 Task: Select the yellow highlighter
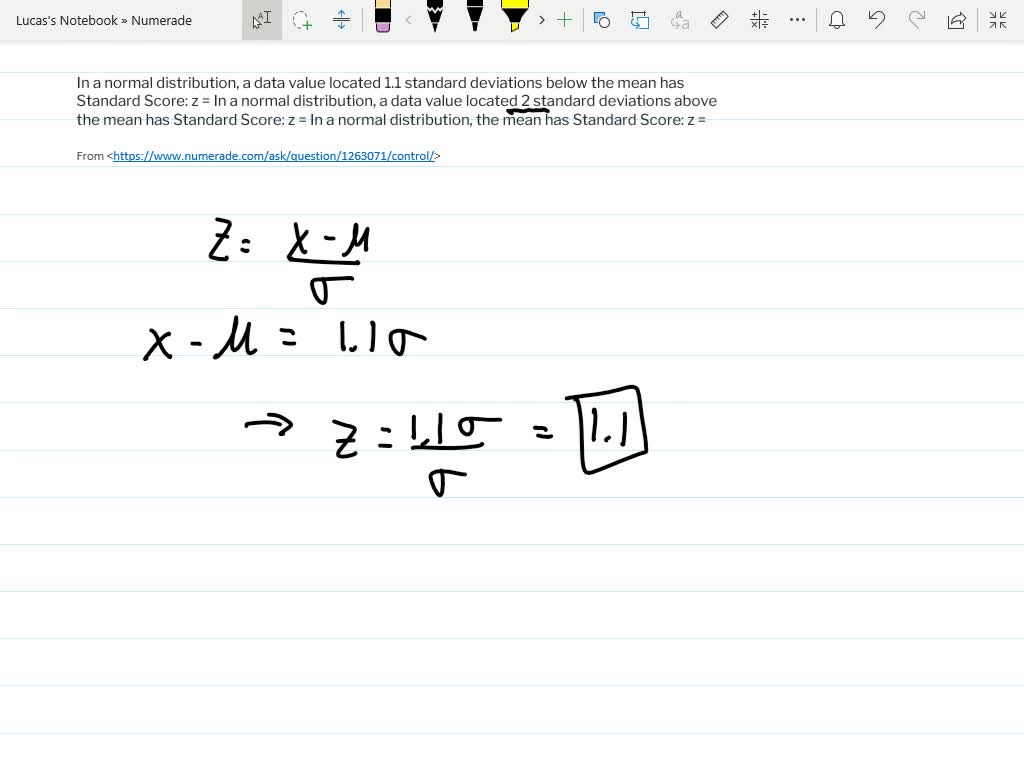click(x=514, y=17)
